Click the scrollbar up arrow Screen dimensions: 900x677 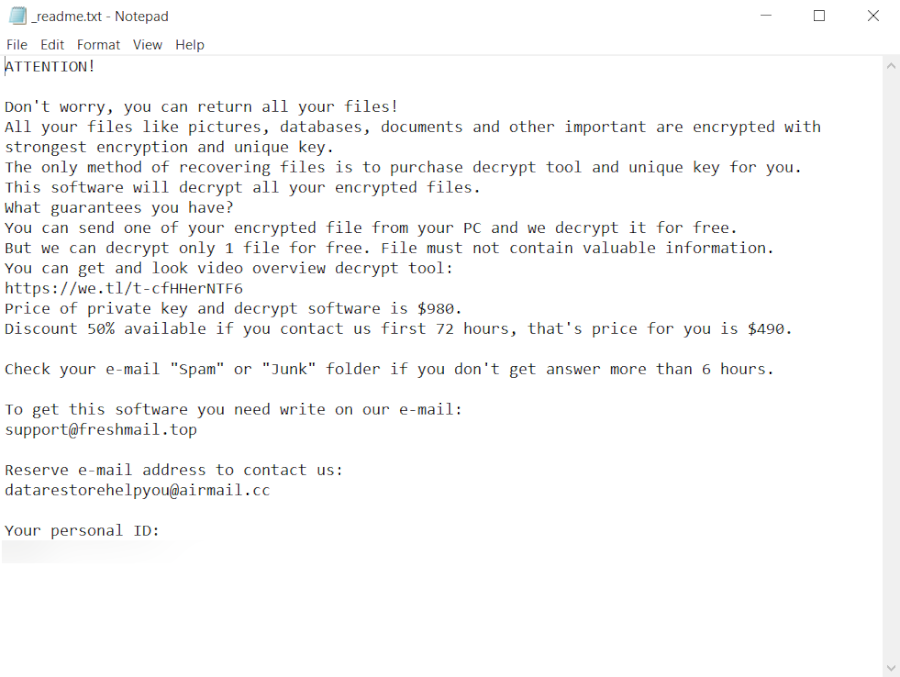click(891, 66)
